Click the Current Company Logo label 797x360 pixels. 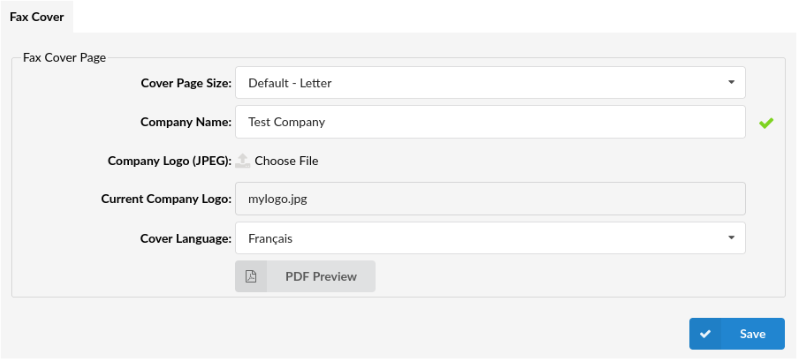pyautogui.click(x=166, y=199)
